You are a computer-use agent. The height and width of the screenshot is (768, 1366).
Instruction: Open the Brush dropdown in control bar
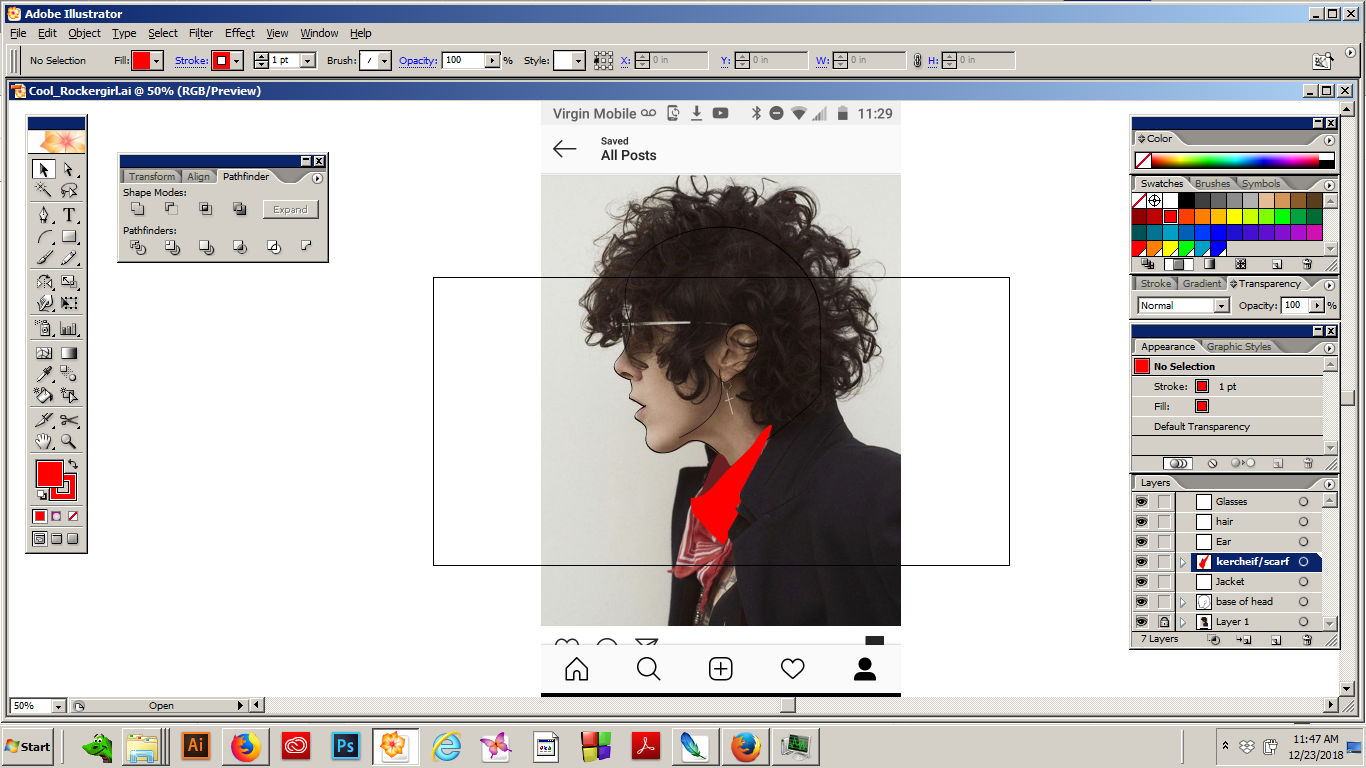point(385,61)
